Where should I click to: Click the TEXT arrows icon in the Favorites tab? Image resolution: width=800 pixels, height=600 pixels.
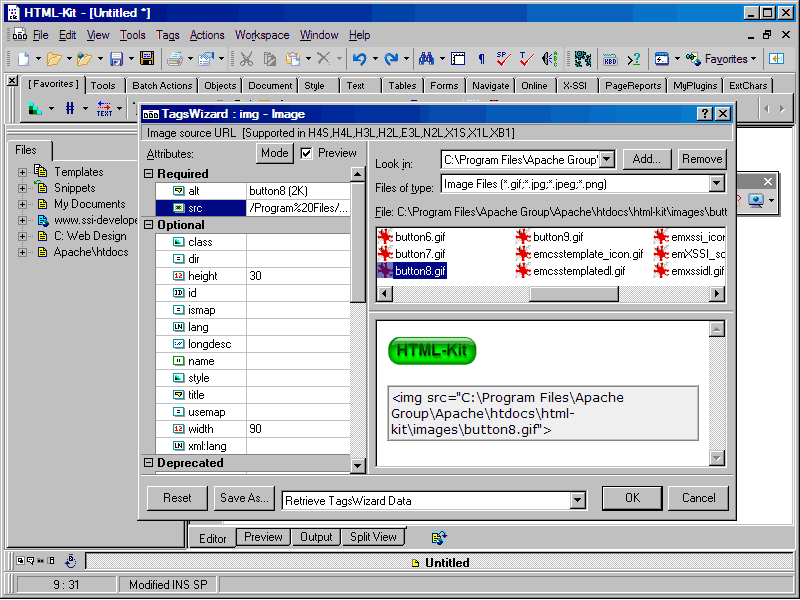click(x=104, y=108)
